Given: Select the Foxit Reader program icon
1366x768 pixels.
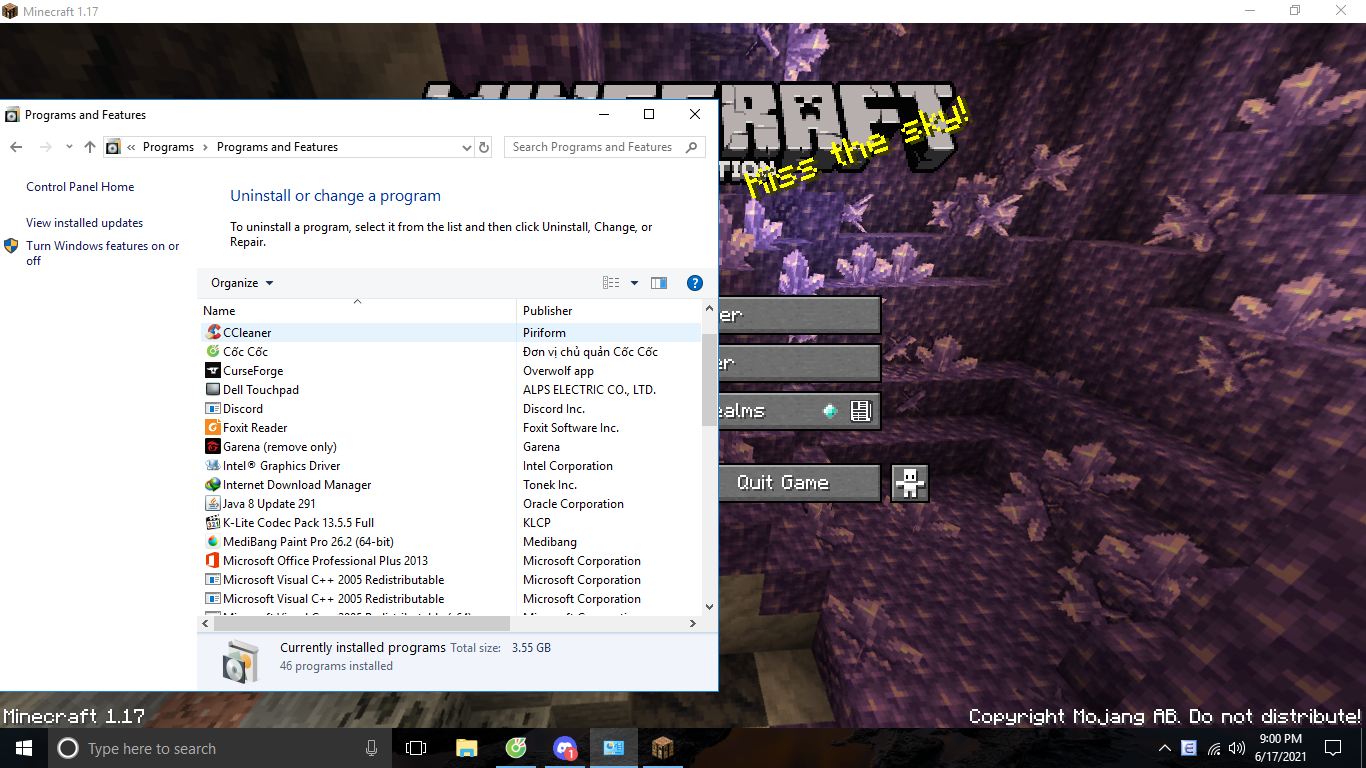Looking at the screenshot, I should click(213, 427).
